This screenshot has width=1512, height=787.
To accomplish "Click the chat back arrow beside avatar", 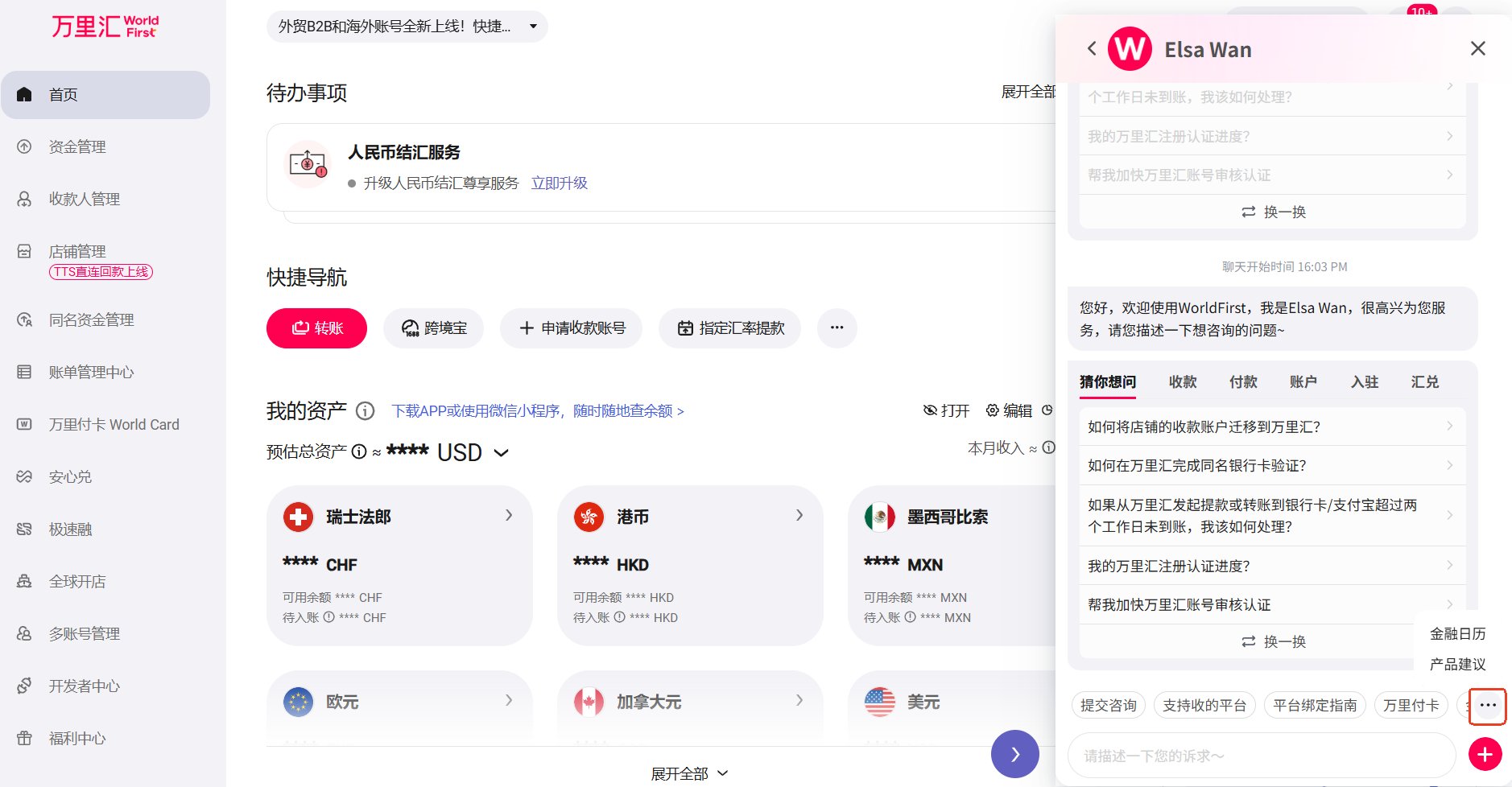I will [1092, 48].
